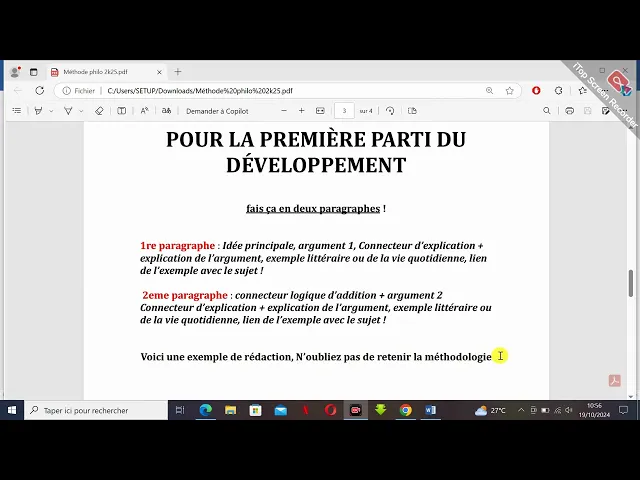
Task: Click the translate icon in PDF toolbar
Action: click(166, 111)
